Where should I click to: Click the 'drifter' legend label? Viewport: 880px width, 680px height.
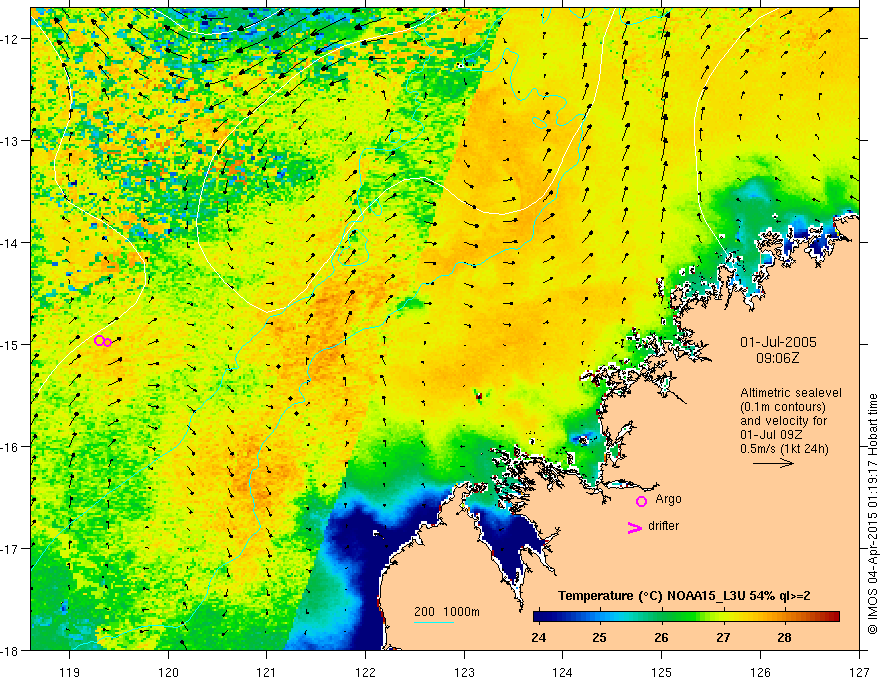[663, 526]
